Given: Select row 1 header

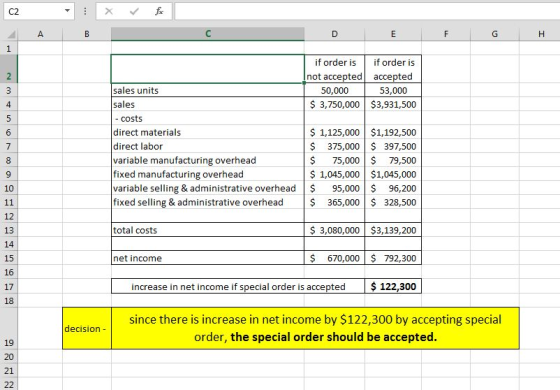Looking at the screenshot, I should [x=9, y=48].
